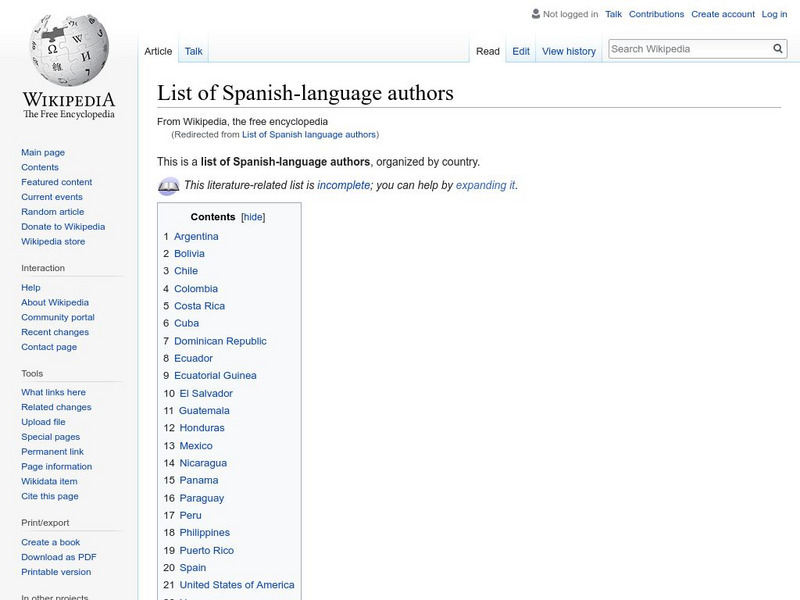Screen dimensions: 800x600
Task: Hide the Contents table
Action: click(x=253, y=217)
